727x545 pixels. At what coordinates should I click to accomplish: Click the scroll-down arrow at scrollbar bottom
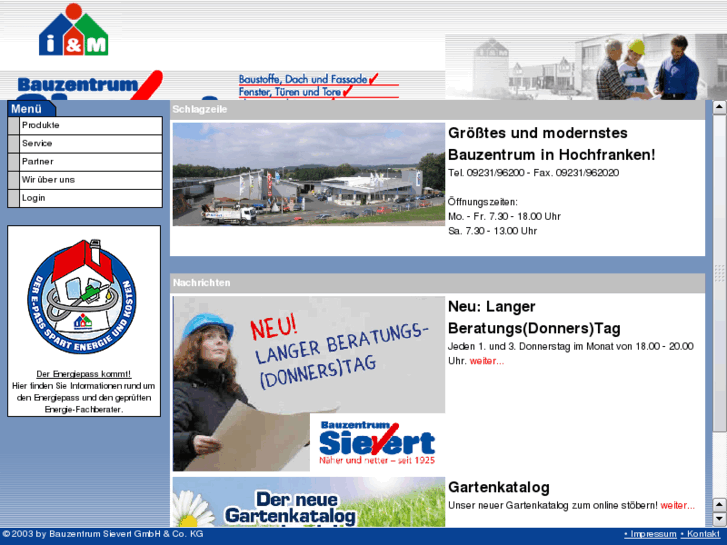pos(719,519)
